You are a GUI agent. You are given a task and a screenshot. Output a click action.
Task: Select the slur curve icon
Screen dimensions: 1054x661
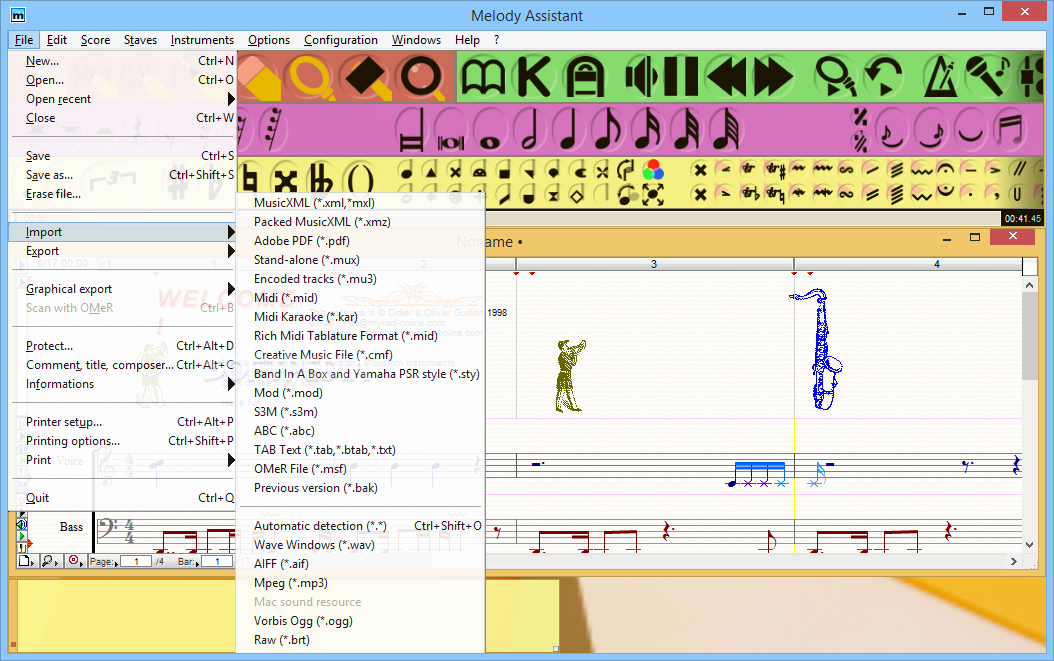click(x=970, y=129)
